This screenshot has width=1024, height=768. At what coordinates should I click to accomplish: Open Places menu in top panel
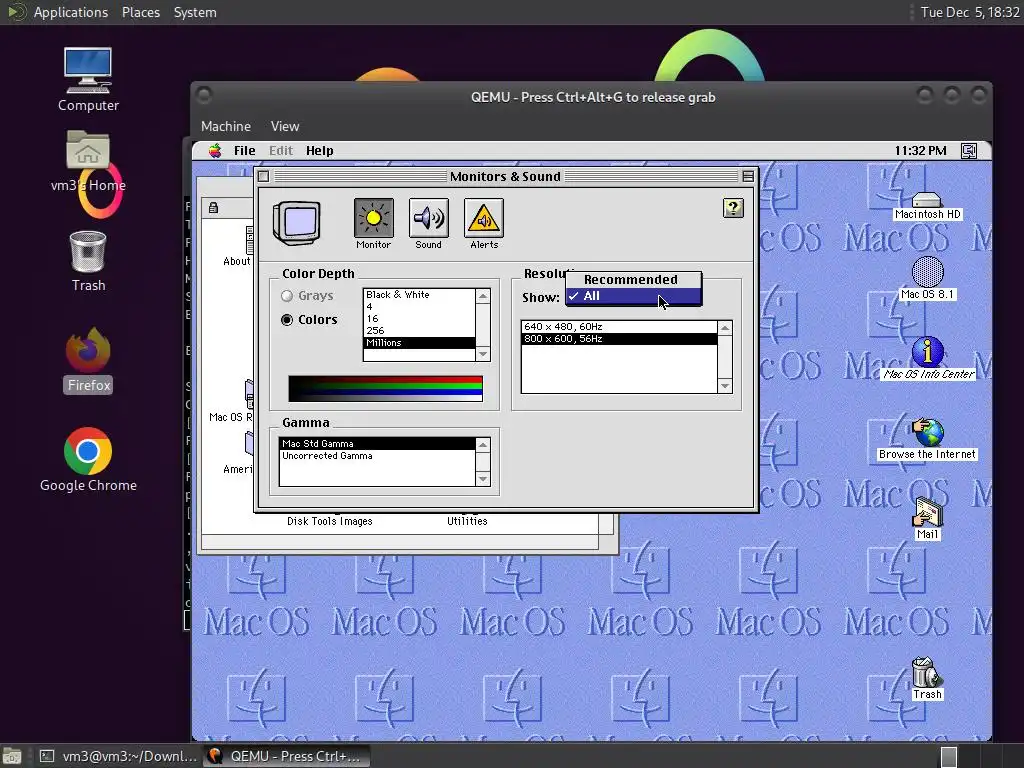pyautogui.click(x=140, y=12)
